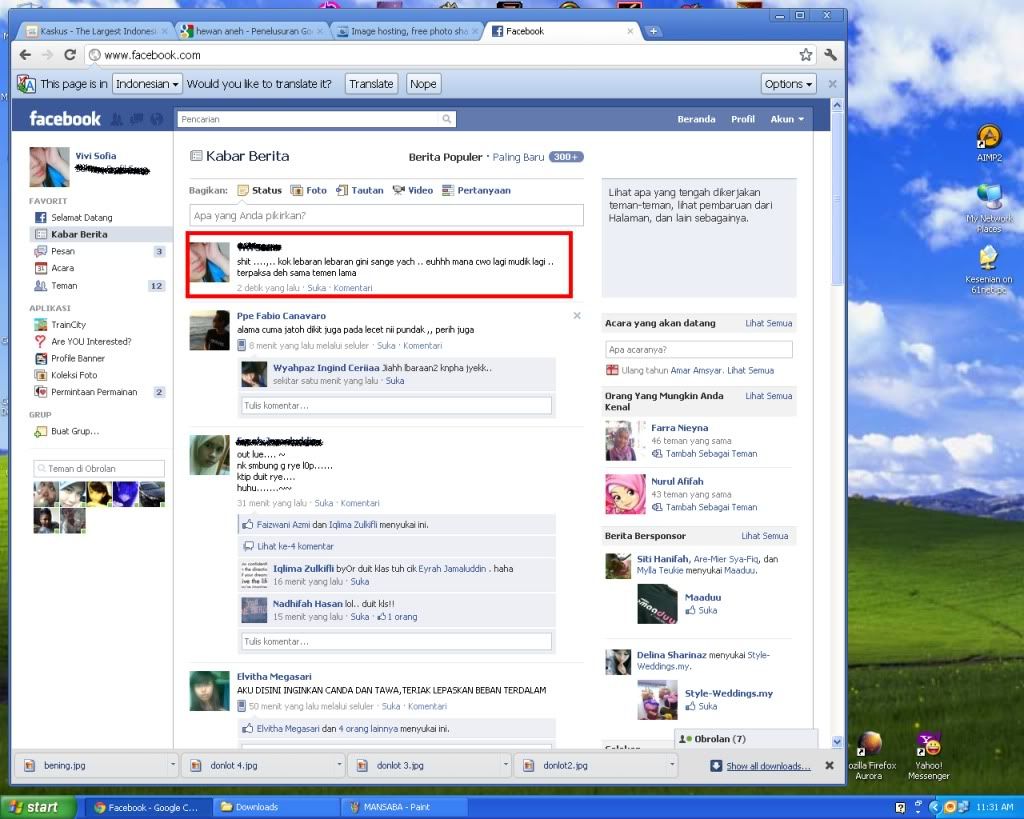Click the Apa acaranya? event field

(699, 349)
